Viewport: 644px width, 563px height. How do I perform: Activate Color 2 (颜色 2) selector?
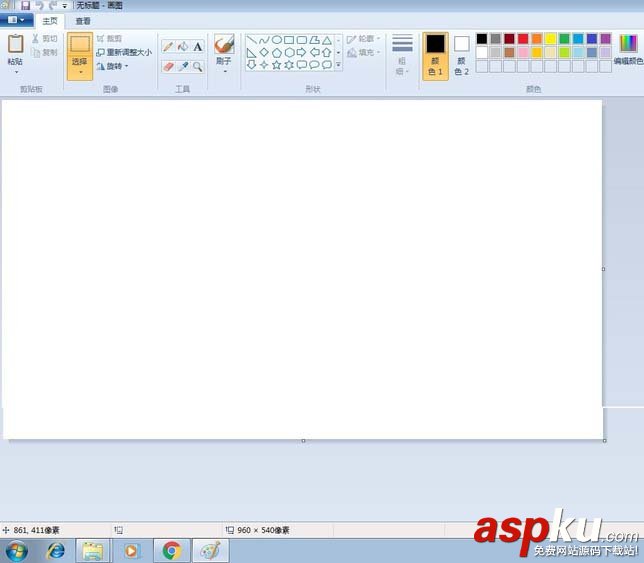[x=462, y=56]
